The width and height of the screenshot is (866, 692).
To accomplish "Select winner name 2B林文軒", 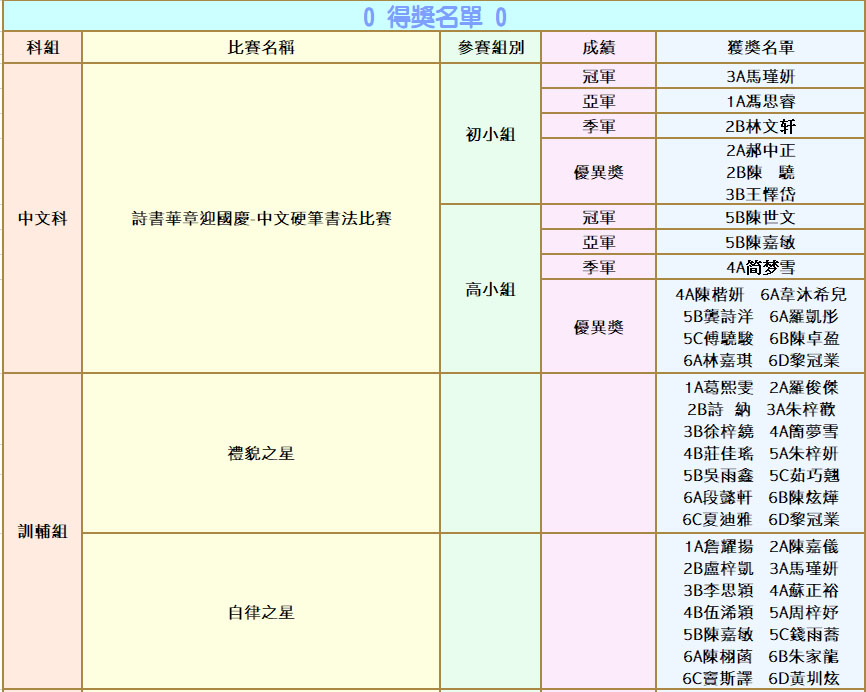I will pos(761,126).
